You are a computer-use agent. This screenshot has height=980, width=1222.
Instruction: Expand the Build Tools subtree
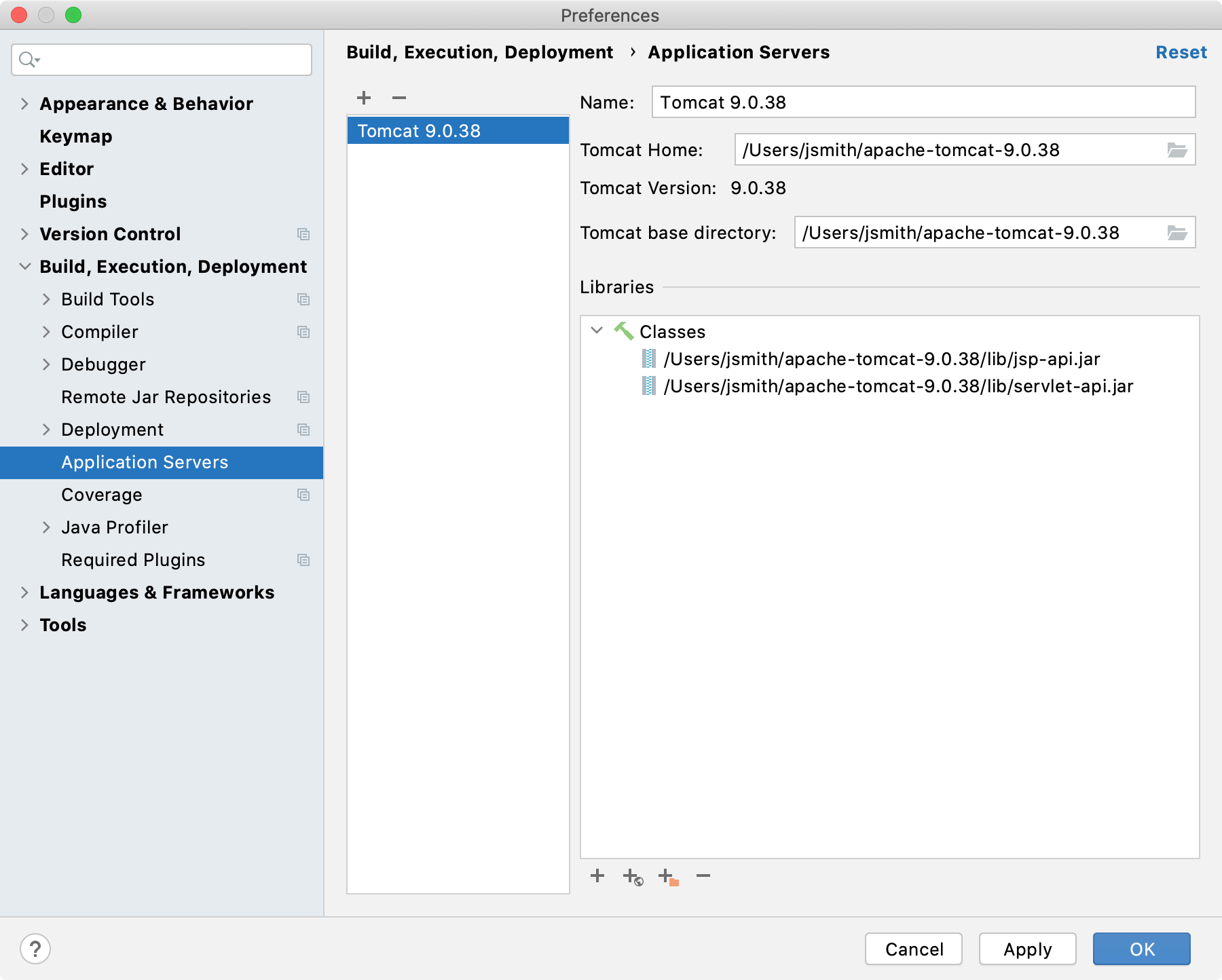(x=46, y=299)
